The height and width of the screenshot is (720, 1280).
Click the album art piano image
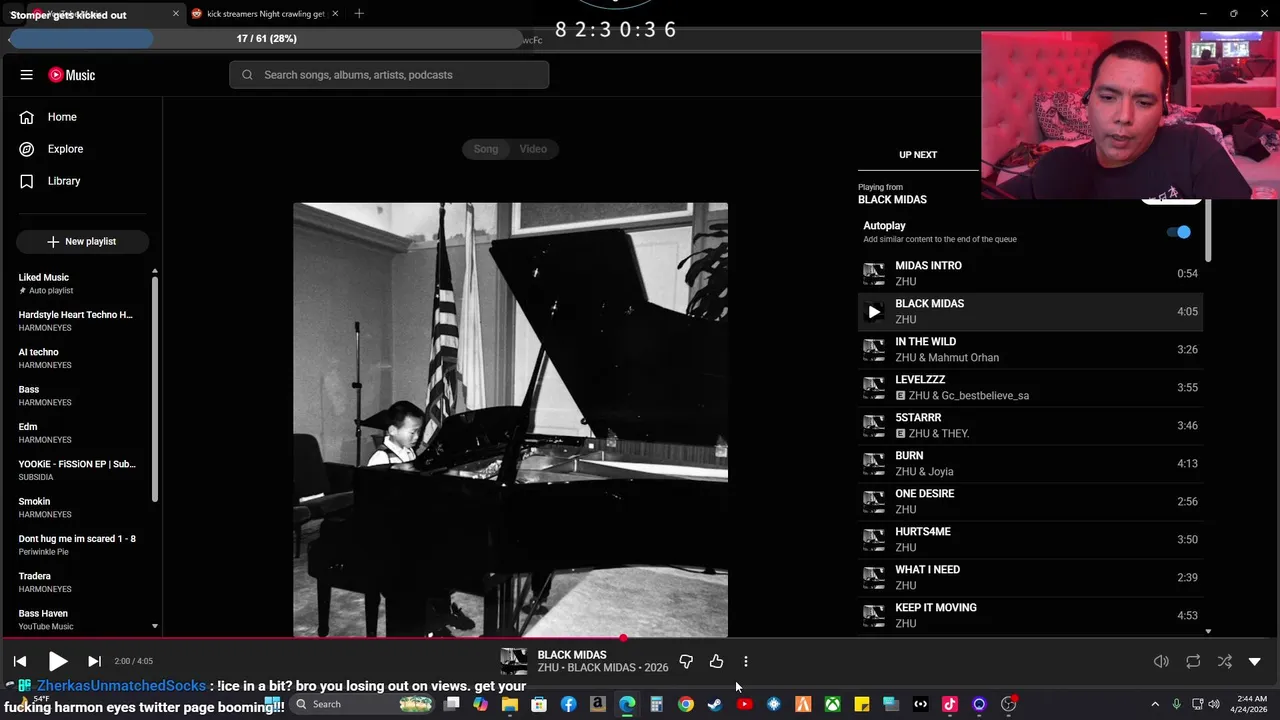[x=510, y=420]
